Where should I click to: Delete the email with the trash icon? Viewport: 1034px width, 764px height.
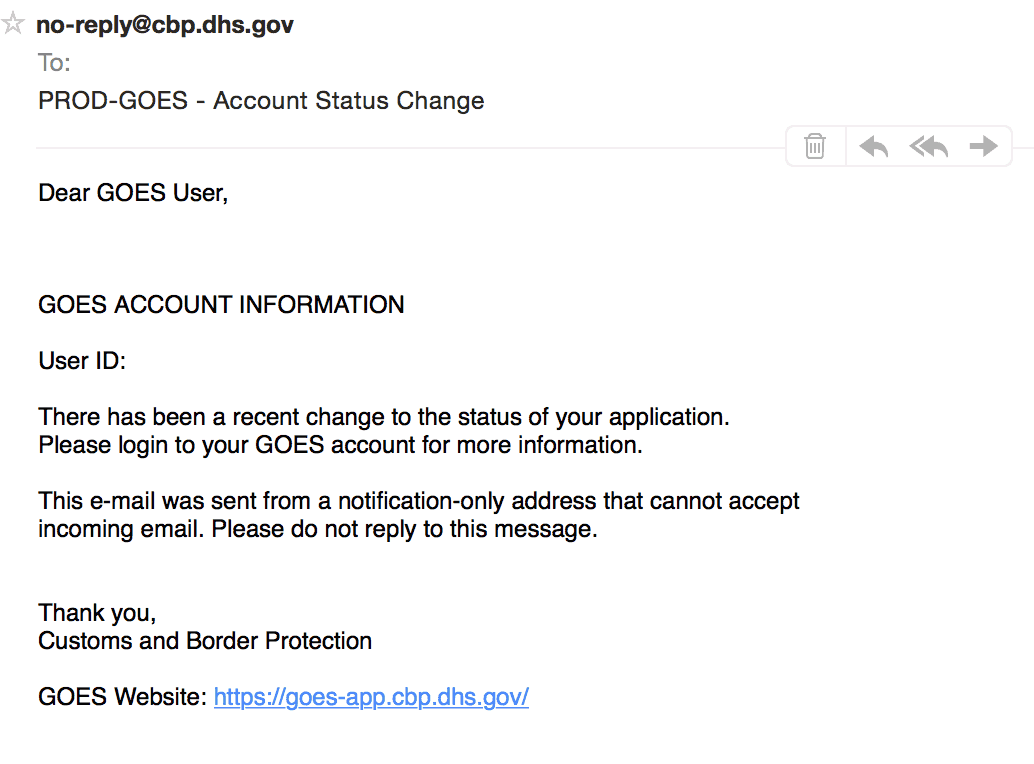coord(816,146)
